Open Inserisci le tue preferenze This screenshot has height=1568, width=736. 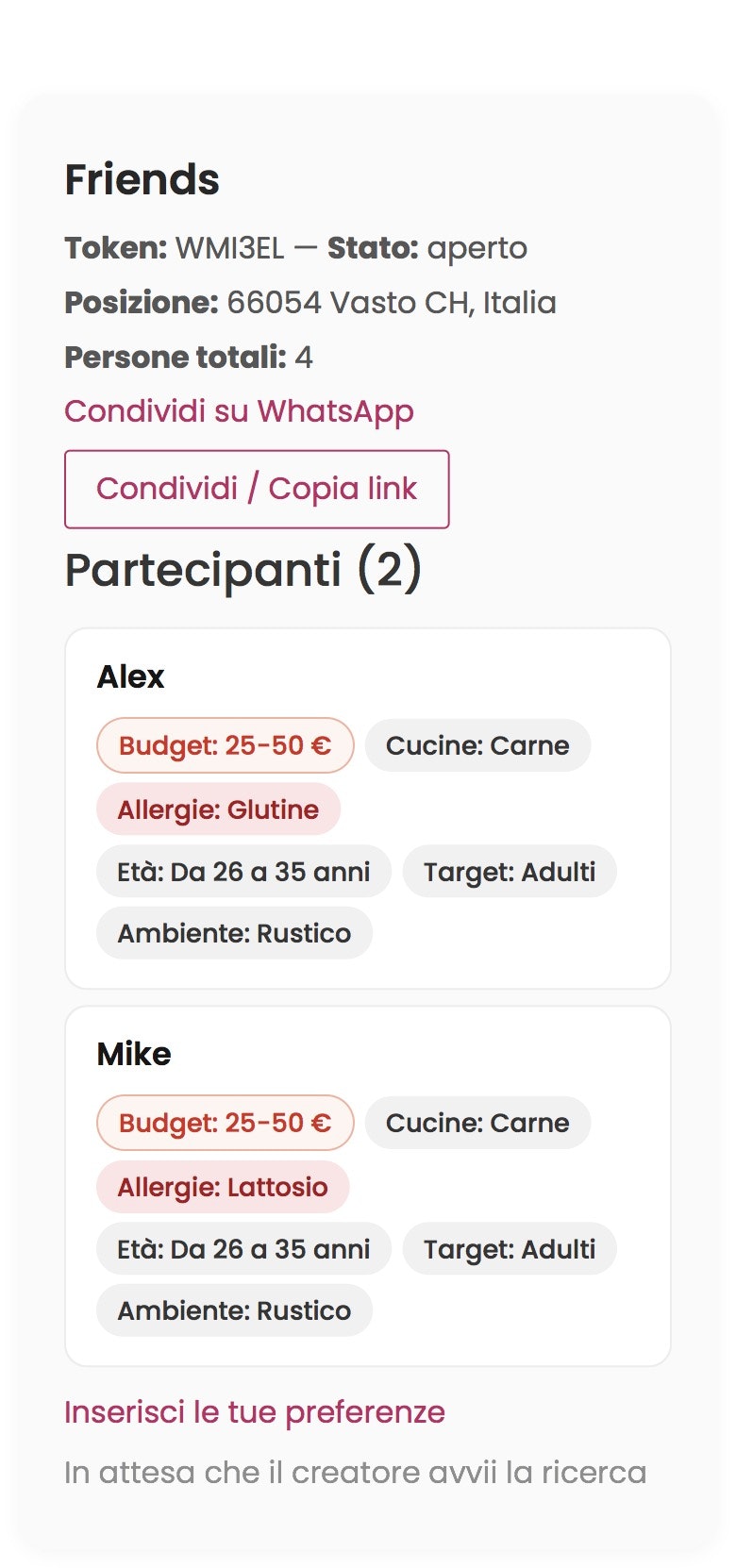pos(254,1412)
